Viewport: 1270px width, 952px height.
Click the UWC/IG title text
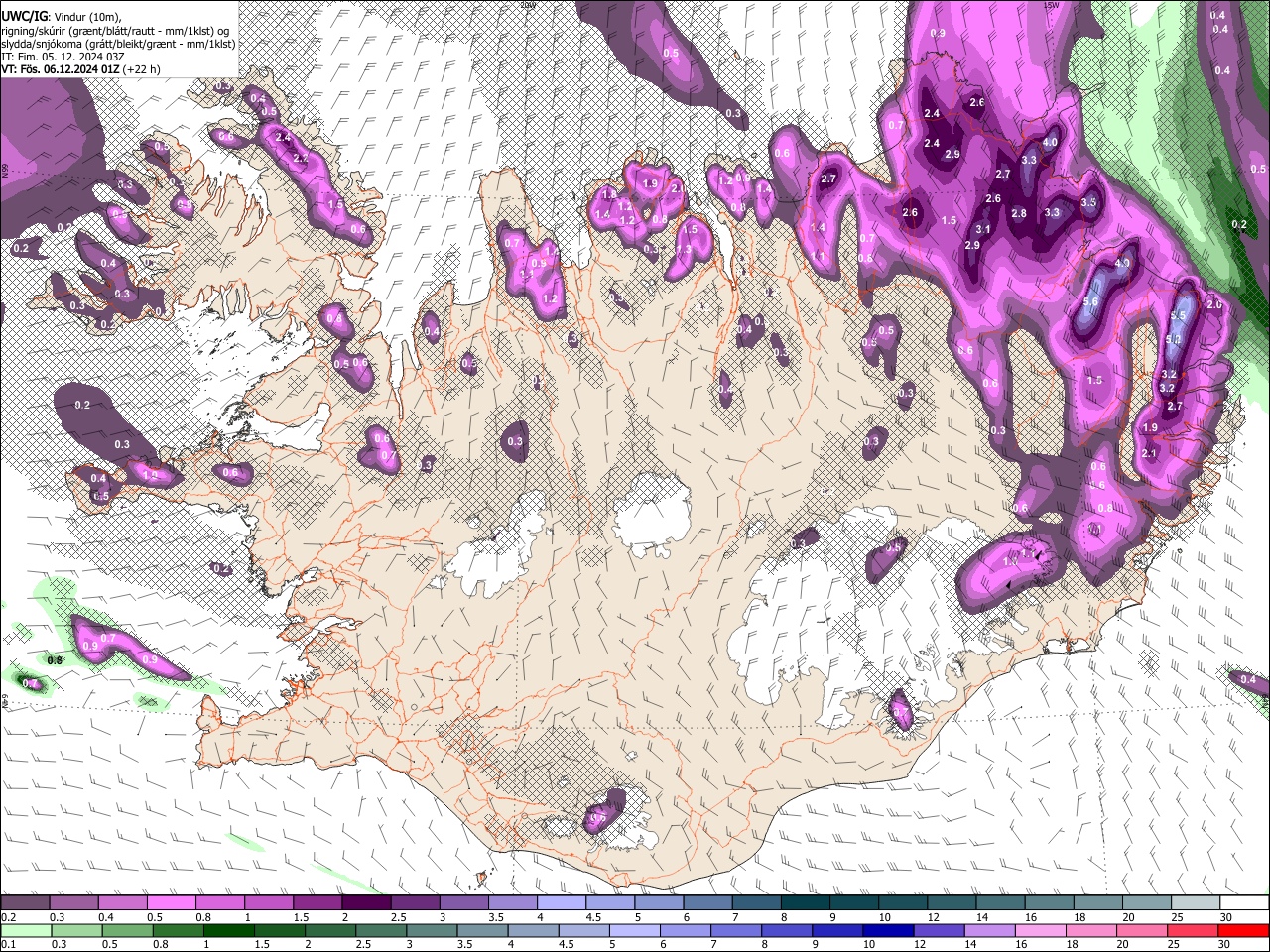[23, 16]
